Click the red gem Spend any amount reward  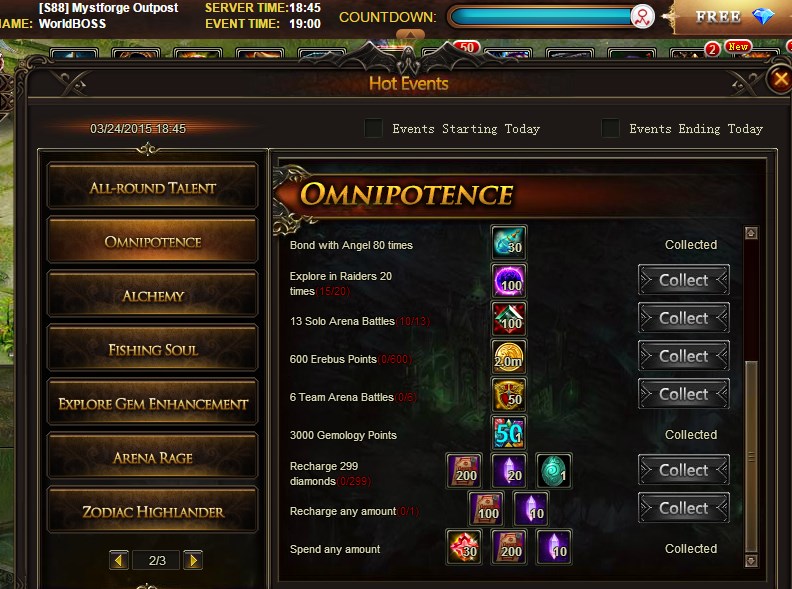pyautogui.click(x=464, y=547)
